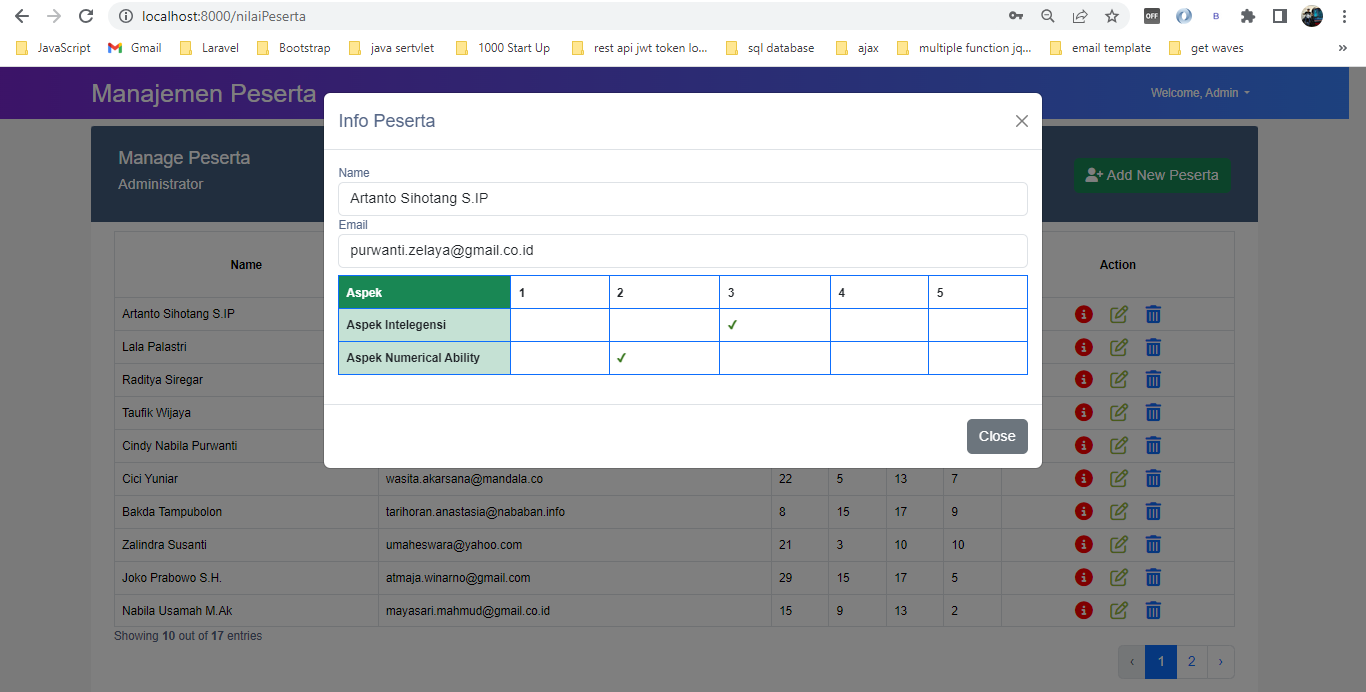Open ajax bookmark folder
Viewport: 1366px width, 692px height.
857,48
